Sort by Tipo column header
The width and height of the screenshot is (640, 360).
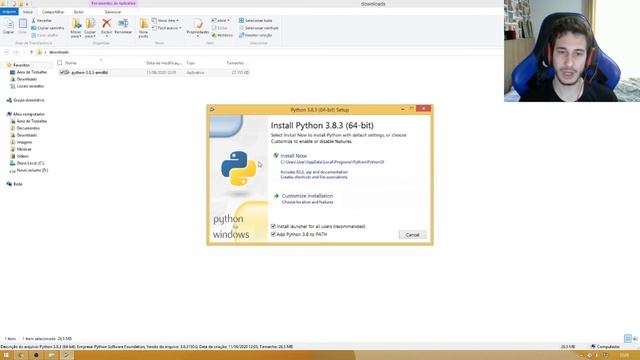191,63
